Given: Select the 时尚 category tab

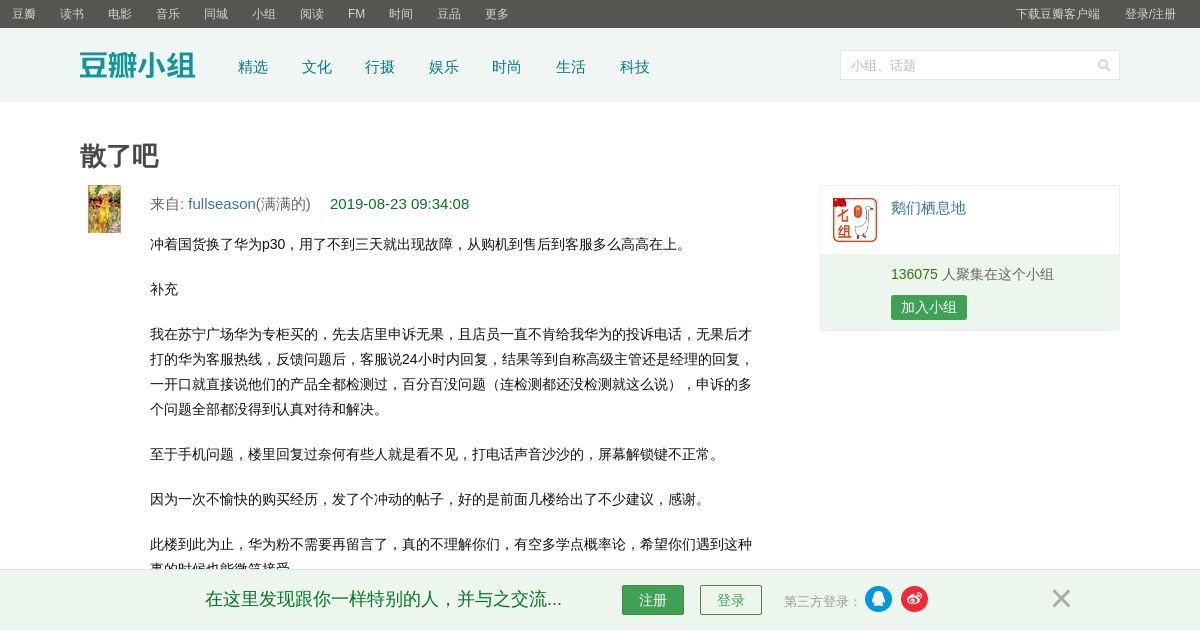Looking at the screenshot, I should [507, 67].
